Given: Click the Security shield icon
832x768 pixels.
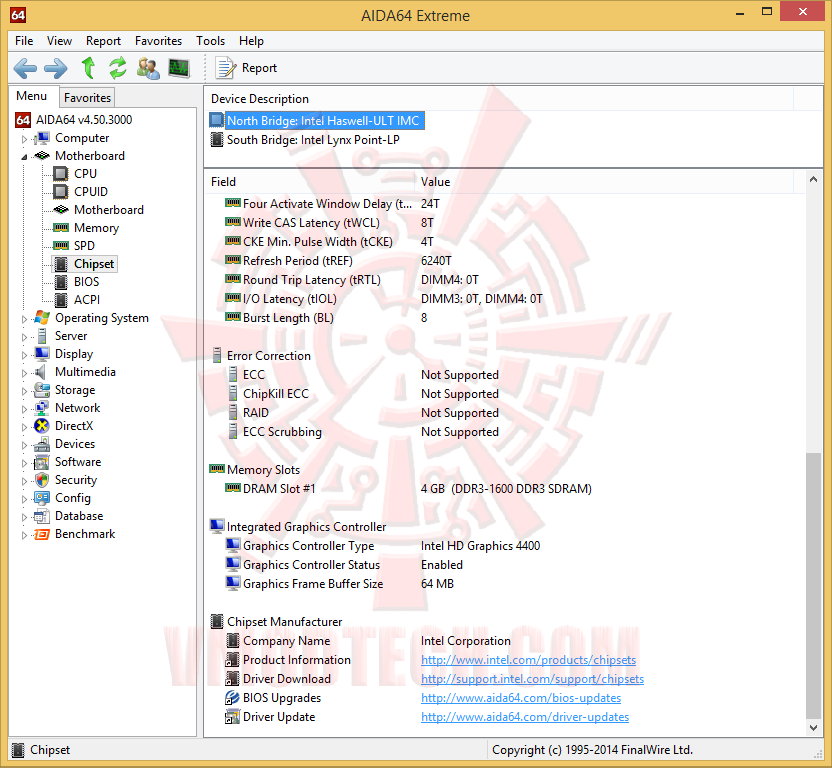Looking at the screenshot, I should pos(41,480).
